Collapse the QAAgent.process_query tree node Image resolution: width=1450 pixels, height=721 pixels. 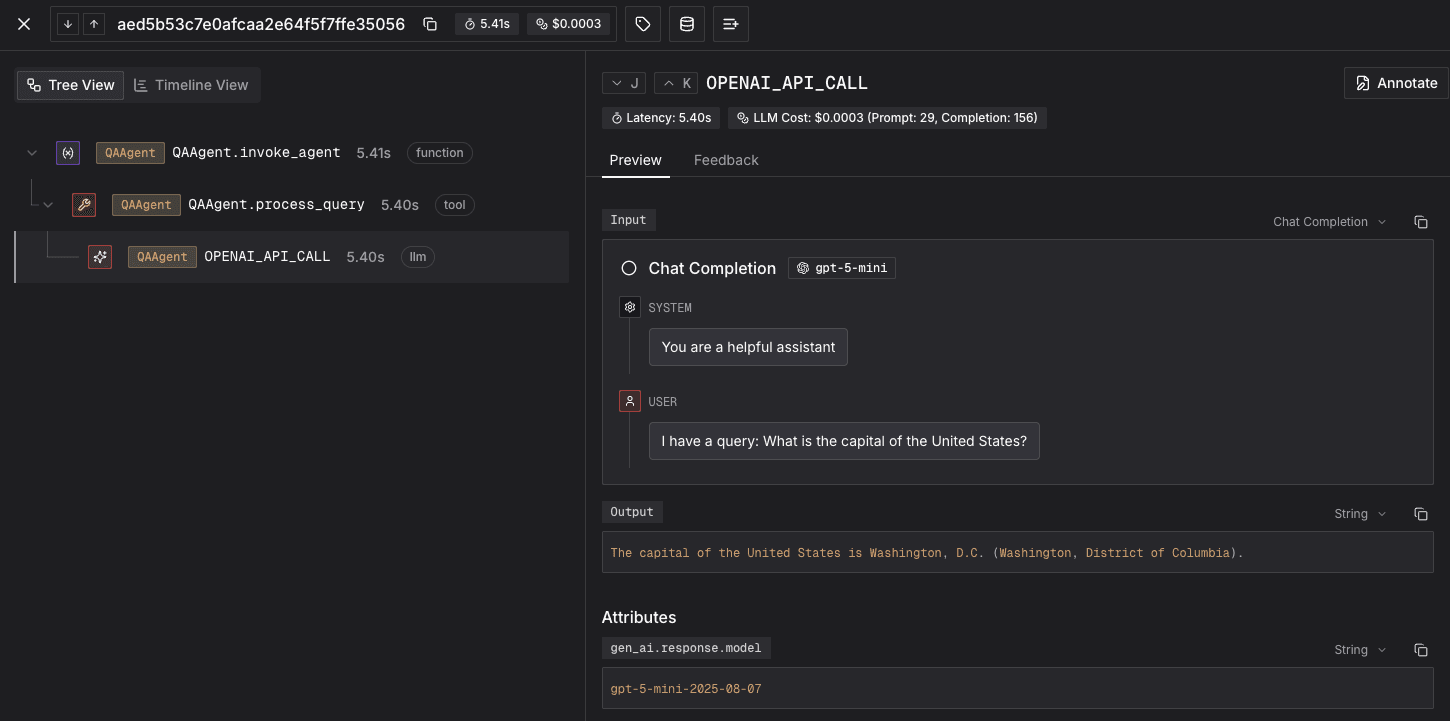(x=48, y=205)
